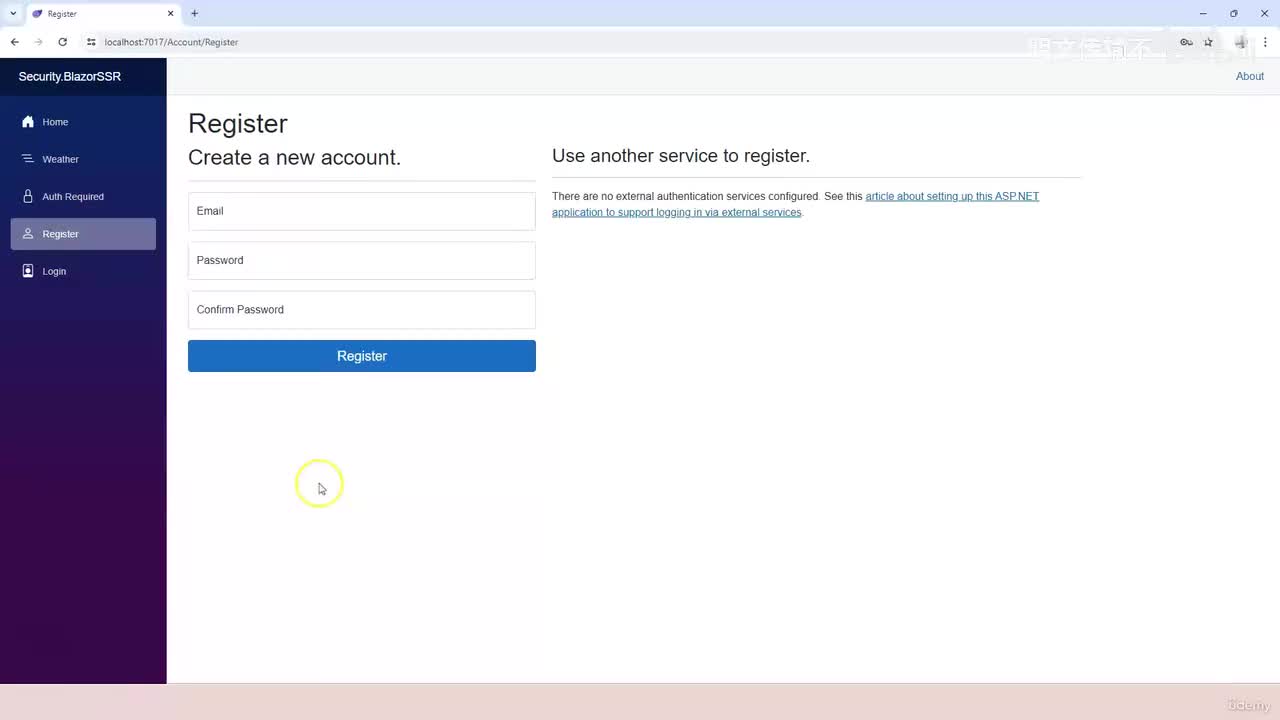Image resolution: width=1280 pixels, height=720 pixels.
Task: Click the Weather list icon
Action: [28, 159]
